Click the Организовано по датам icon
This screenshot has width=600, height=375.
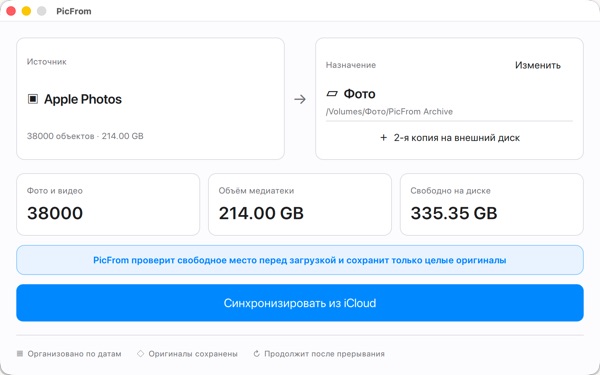(x=20, y=354)
